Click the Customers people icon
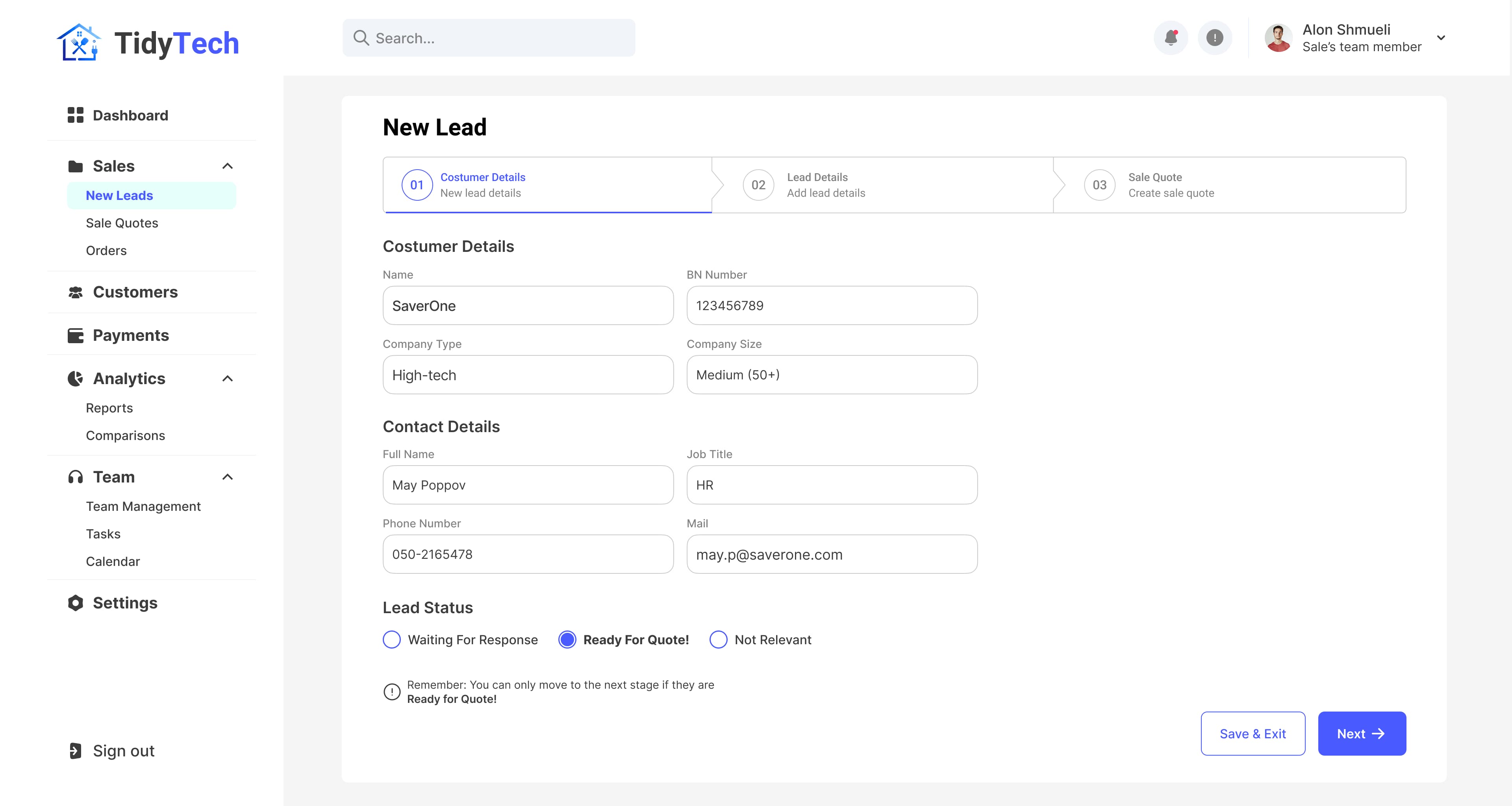Screen dimensions: 1512x806 pos(75,292)
